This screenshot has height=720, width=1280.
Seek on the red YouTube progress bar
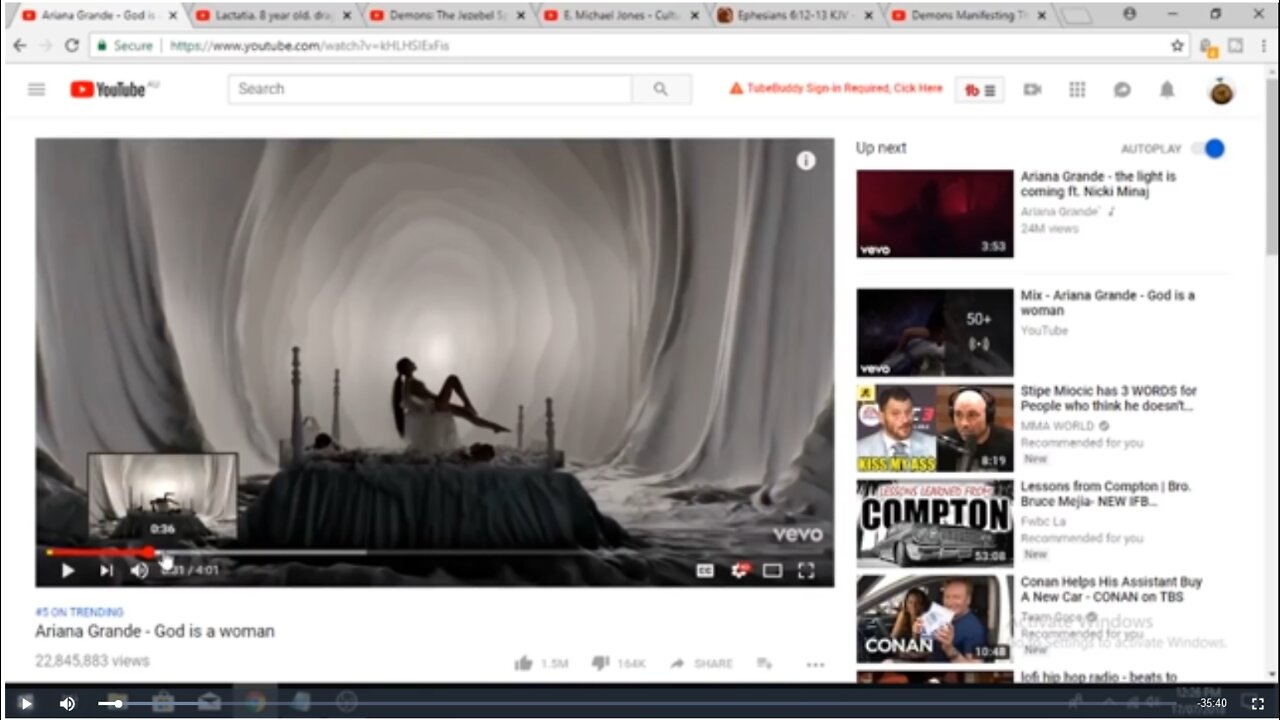tap(435, 552)
